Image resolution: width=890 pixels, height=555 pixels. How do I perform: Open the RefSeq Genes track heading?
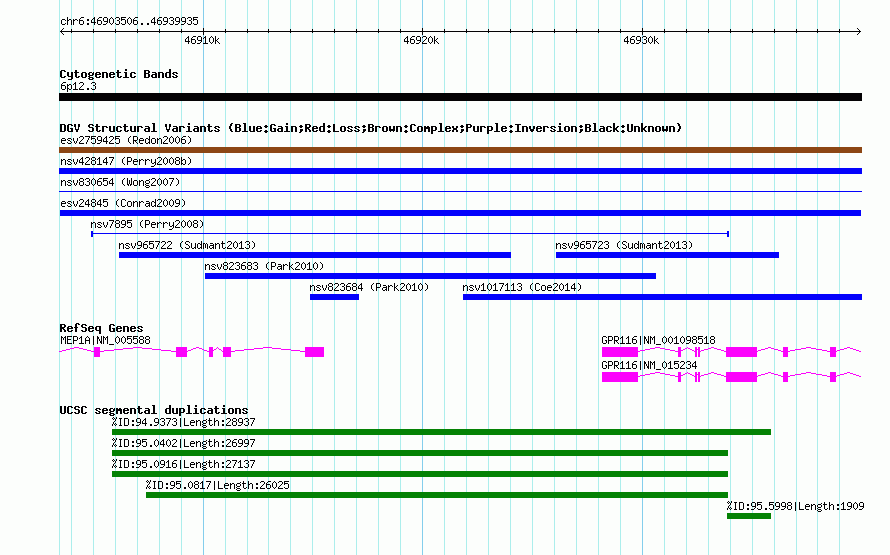[102, 328]
